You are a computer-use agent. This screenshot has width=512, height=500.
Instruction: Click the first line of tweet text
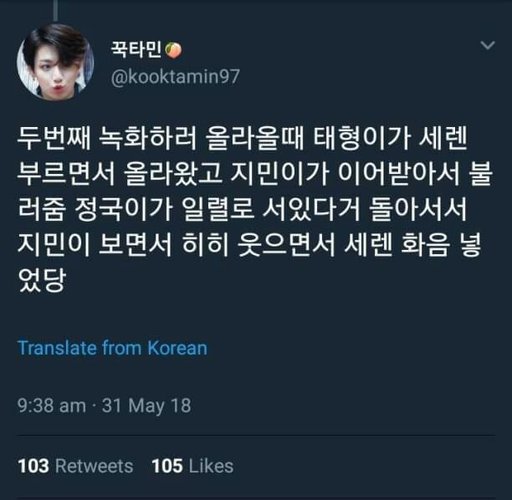(242, 138)
